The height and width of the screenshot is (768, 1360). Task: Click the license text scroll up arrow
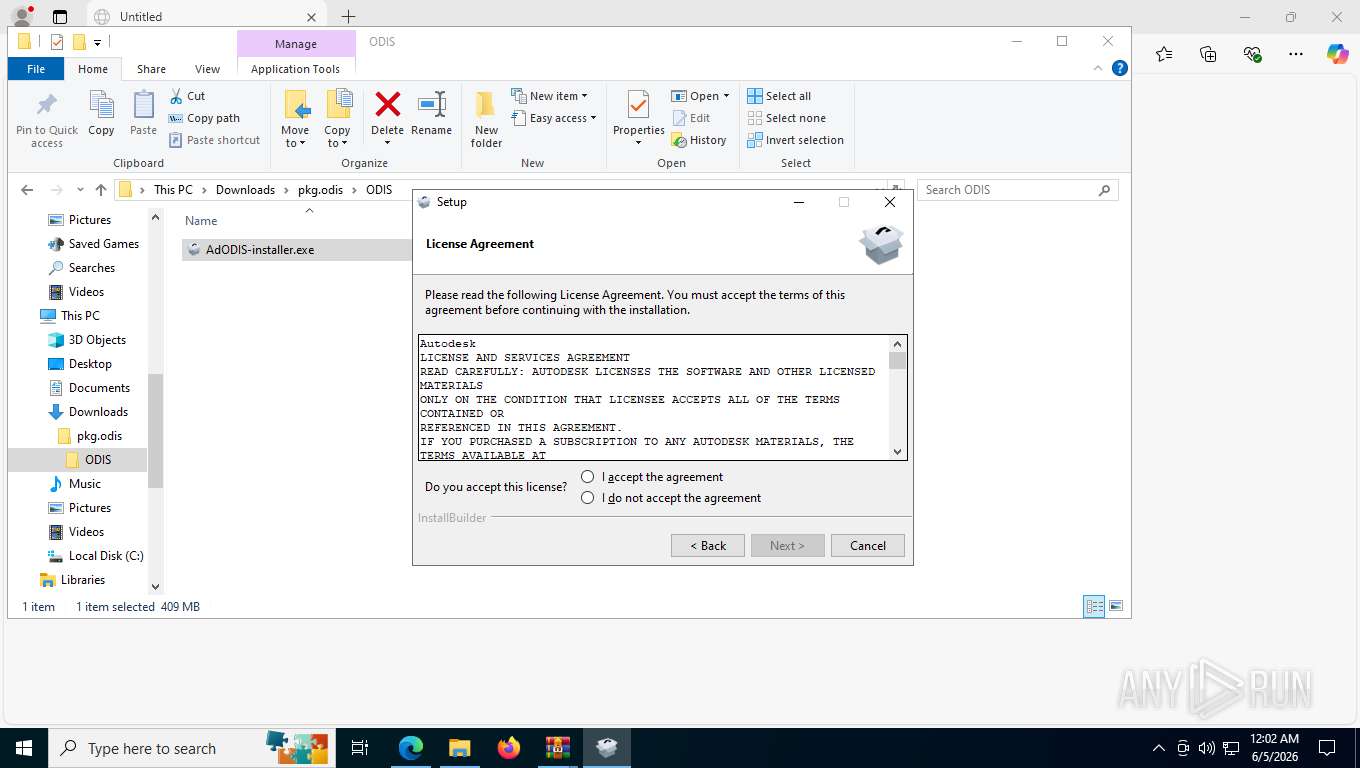[897, 344]
